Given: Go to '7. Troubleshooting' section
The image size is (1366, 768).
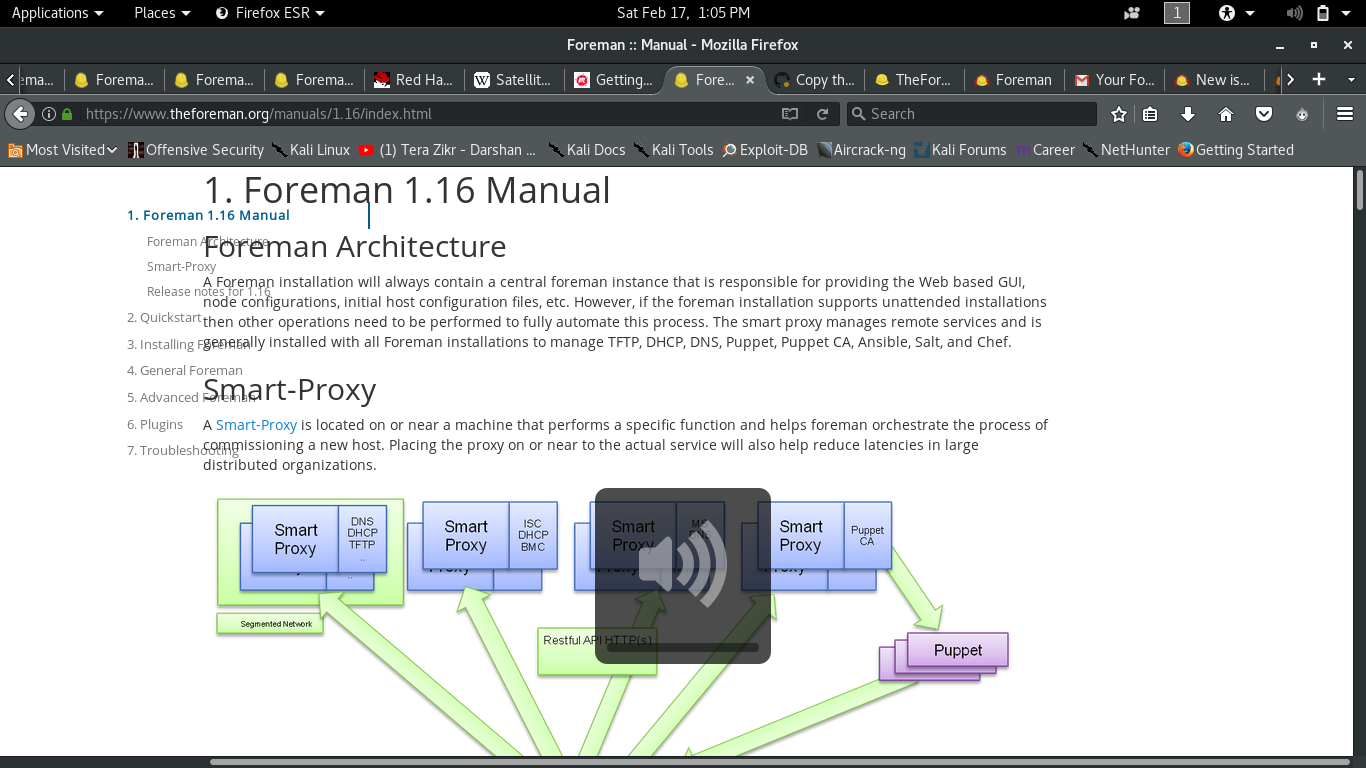Looking at the screenshot, I should tap(183, 450).
